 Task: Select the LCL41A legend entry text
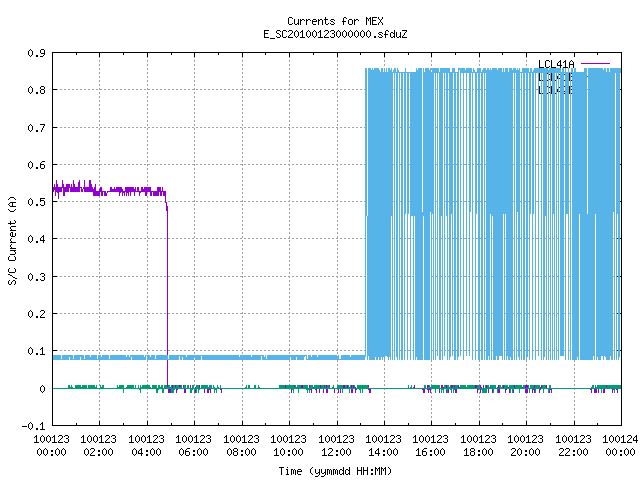(x=556, y=64)
